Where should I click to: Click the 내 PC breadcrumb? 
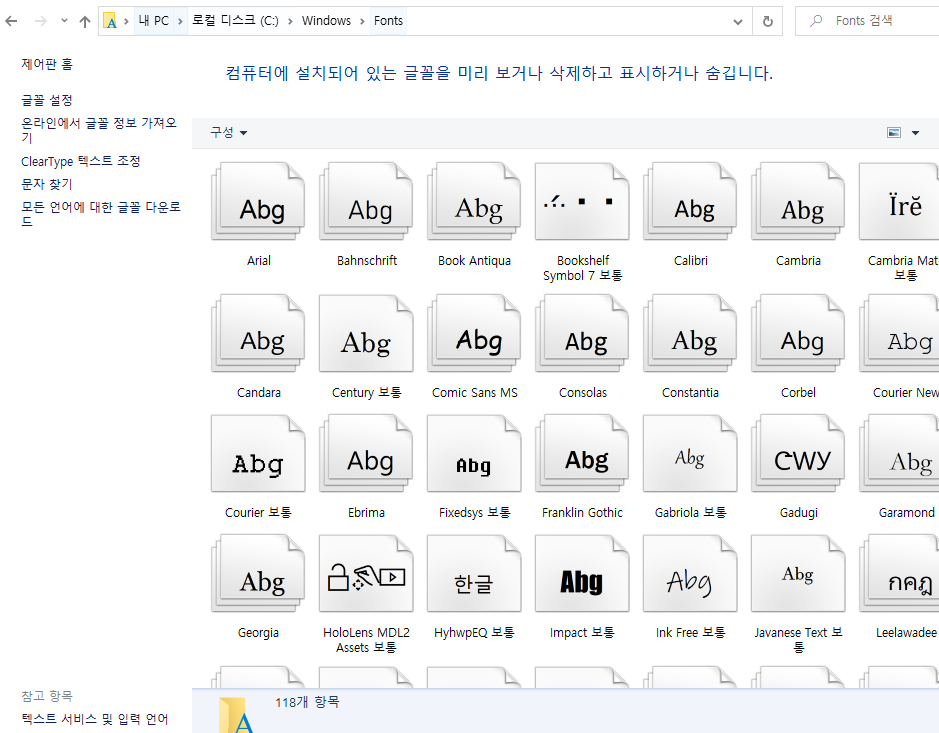[x=154, y=21]
